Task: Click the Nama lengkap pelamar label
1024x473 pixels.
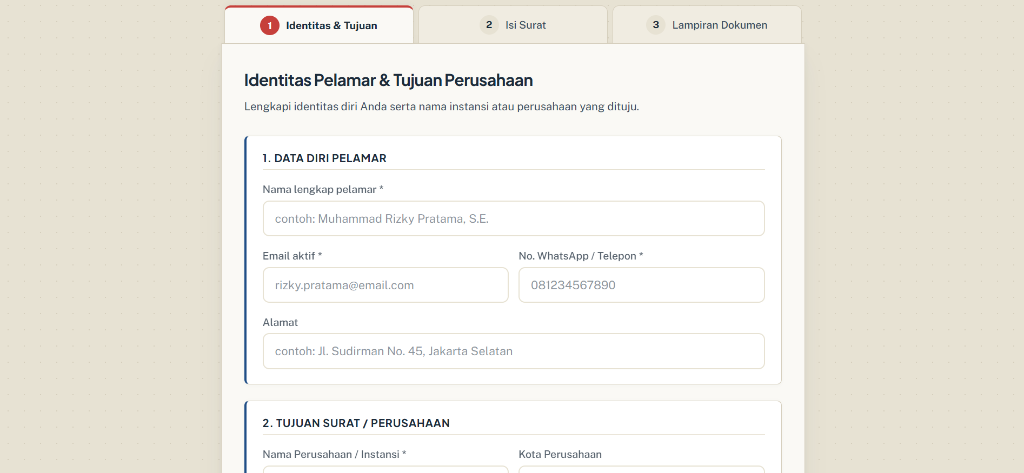Action: pyautogui.click(x=323, y=189)
